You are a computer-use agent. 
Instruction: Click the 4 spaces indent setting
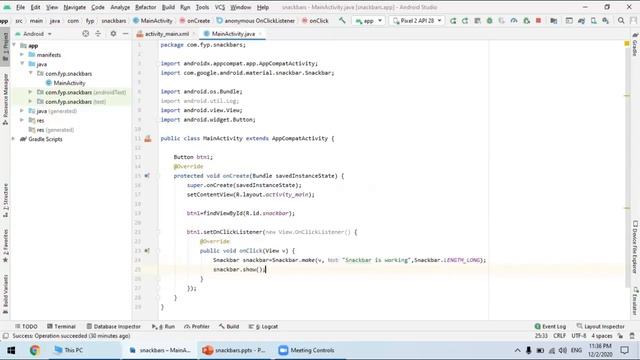click(x=602, y=336)
